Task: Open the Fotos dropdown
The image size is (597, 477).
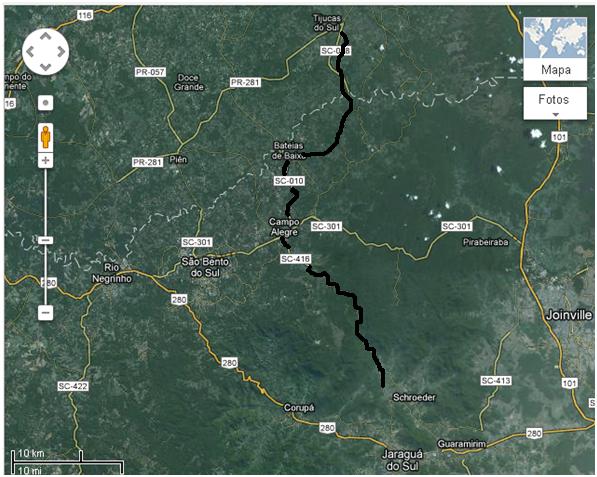Action: click(555, 103)
